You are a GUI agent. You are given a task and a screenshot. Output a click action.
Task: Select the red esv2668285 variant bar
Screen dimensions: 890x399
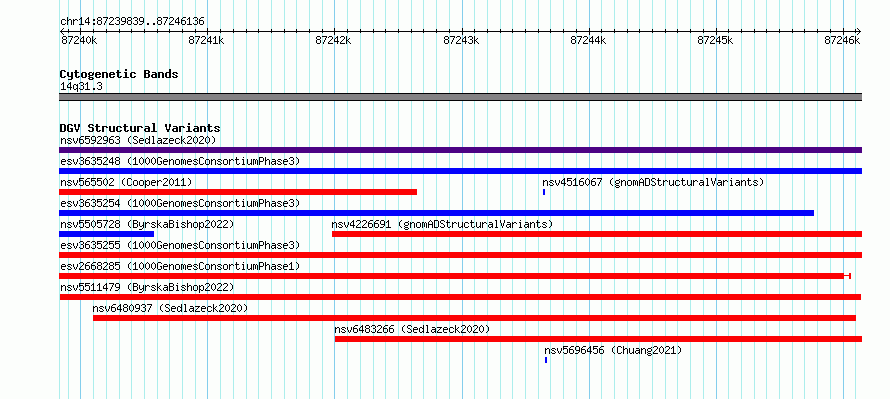(x=455, y=276)
